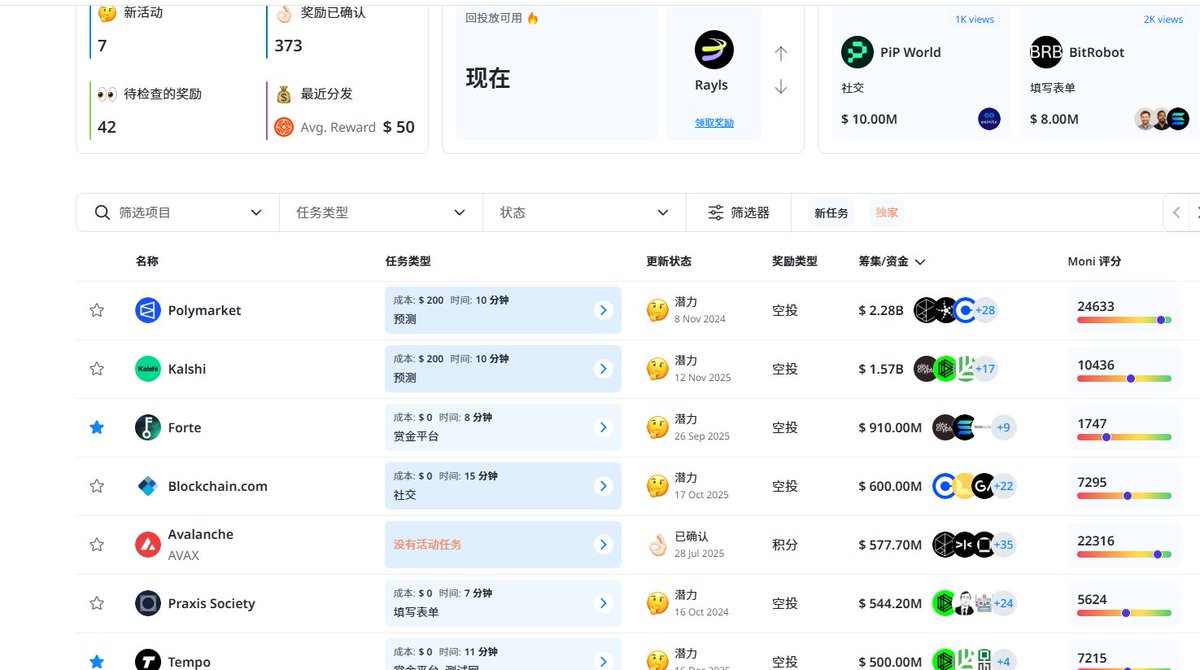Open Avalanche logo icon
Screen dimensions: 1200x670
[148, 545]
